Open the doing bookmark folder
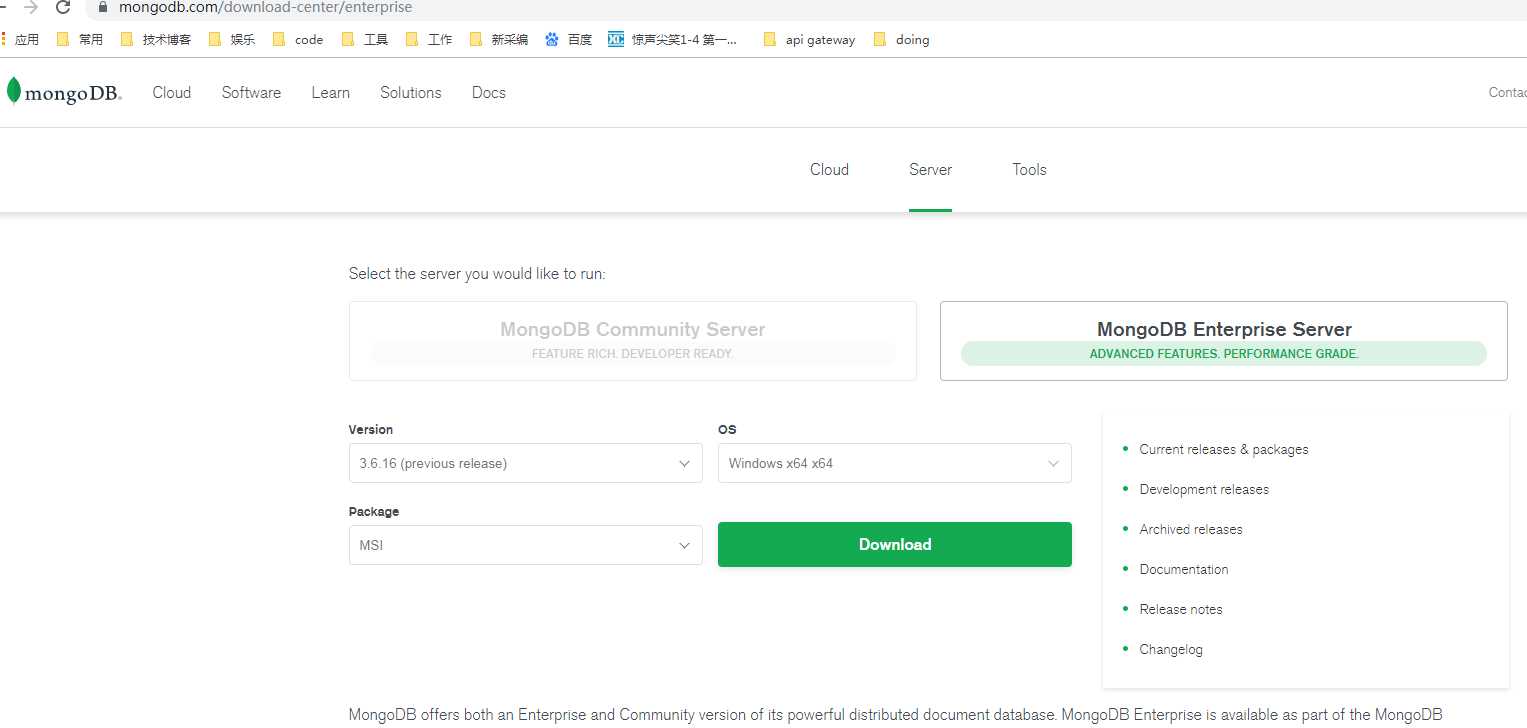The image size is (1527, 728). coord(901,40)
